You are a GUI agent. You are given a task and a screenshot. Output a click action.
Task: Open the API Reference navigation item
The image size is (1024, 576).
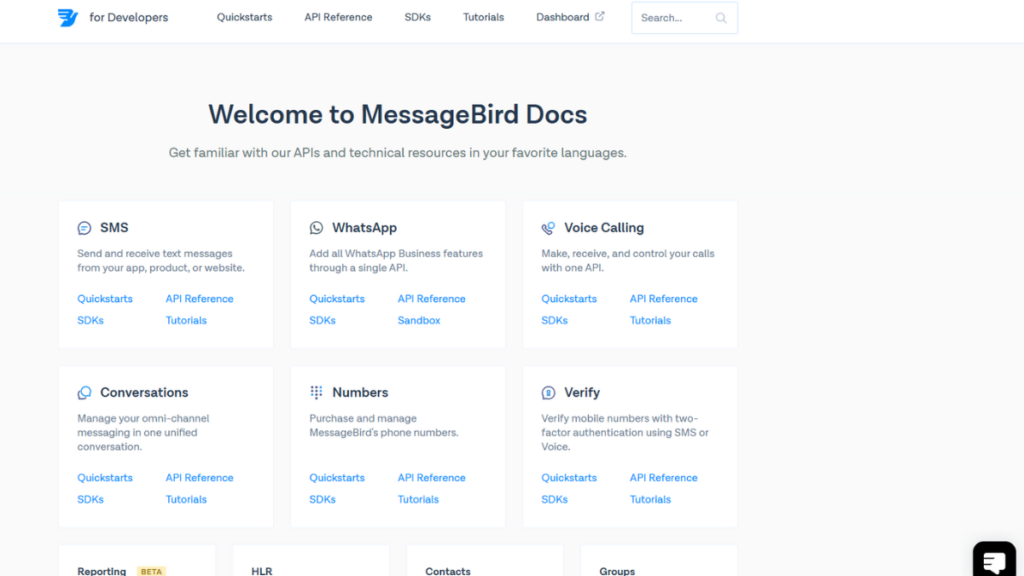tap(338, 17)
